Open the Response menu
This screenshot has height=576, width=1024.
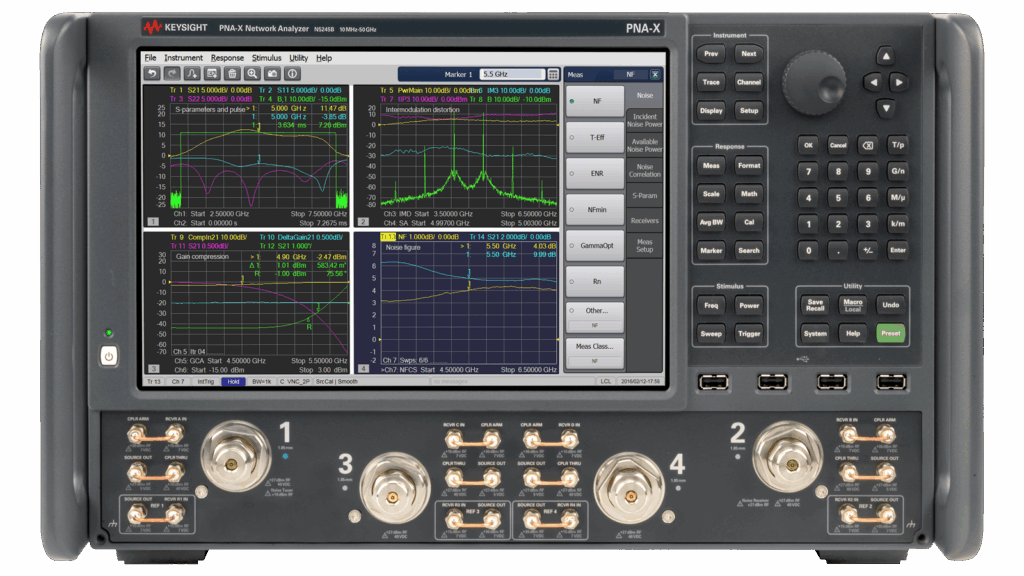click(227, 57)
